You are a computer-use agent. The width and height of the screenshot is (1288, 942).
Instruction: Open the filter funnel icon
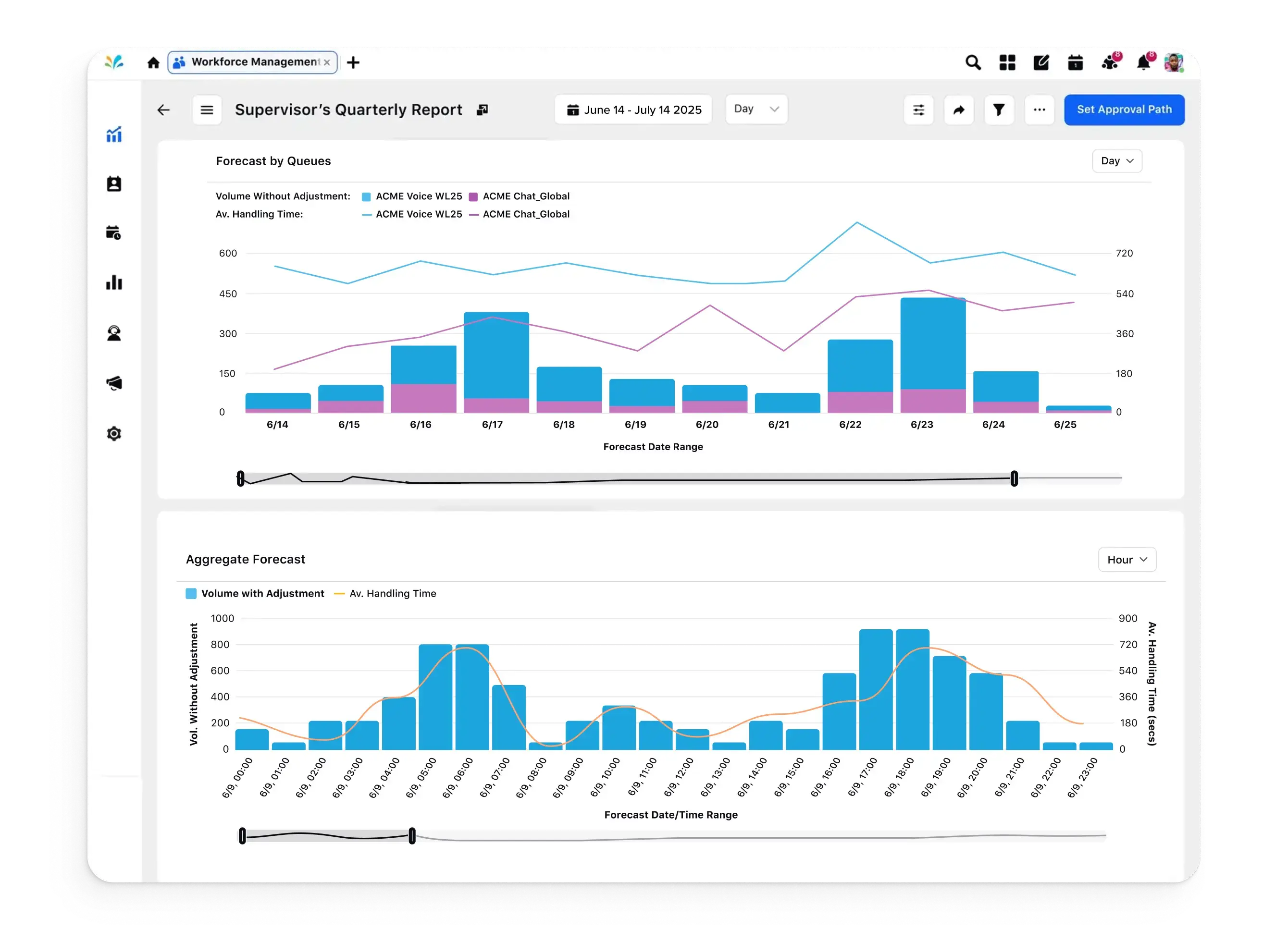[998, 110]
